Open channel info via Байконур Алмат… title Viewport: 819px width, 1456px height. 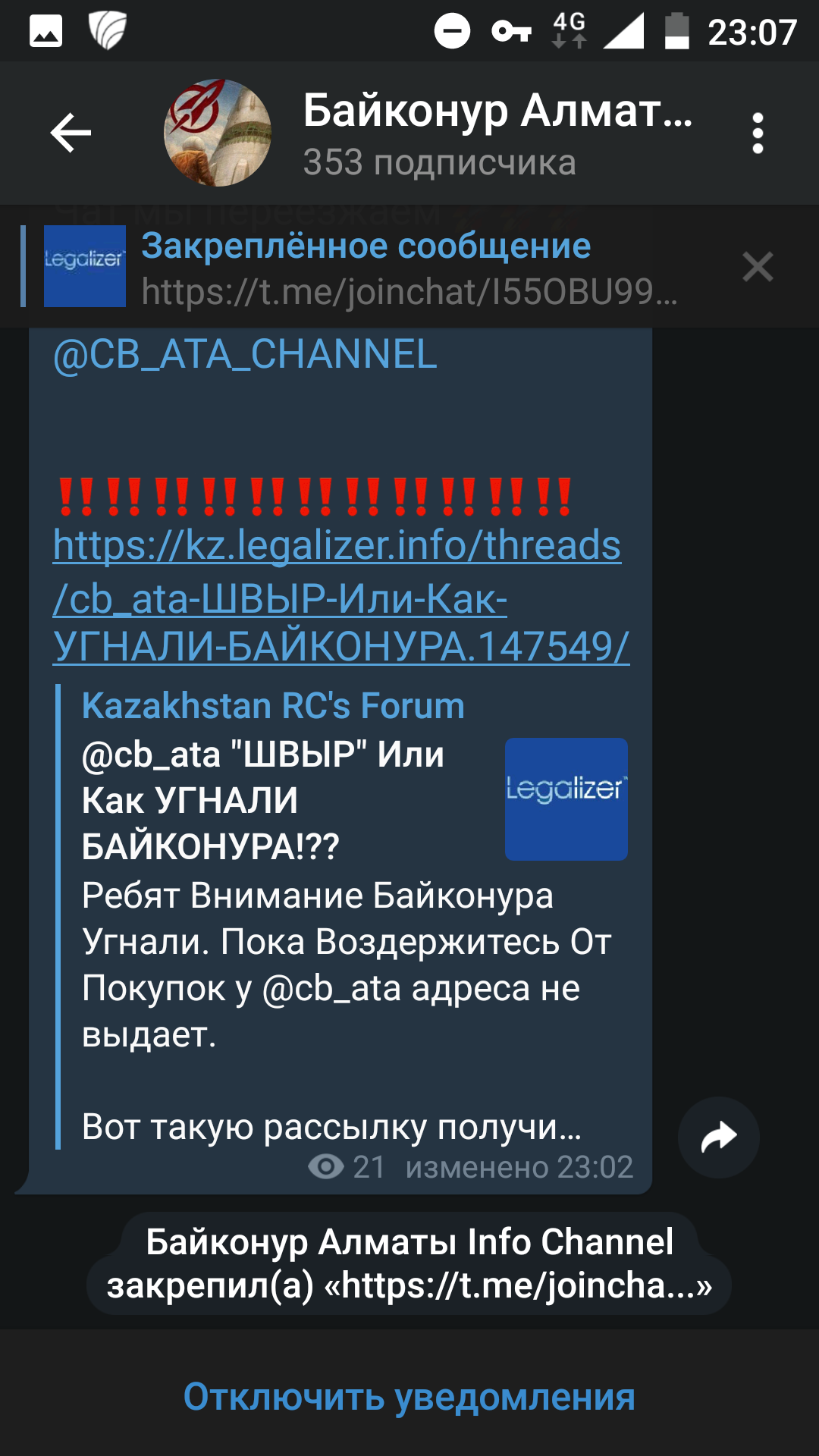(x=497, y=111)
